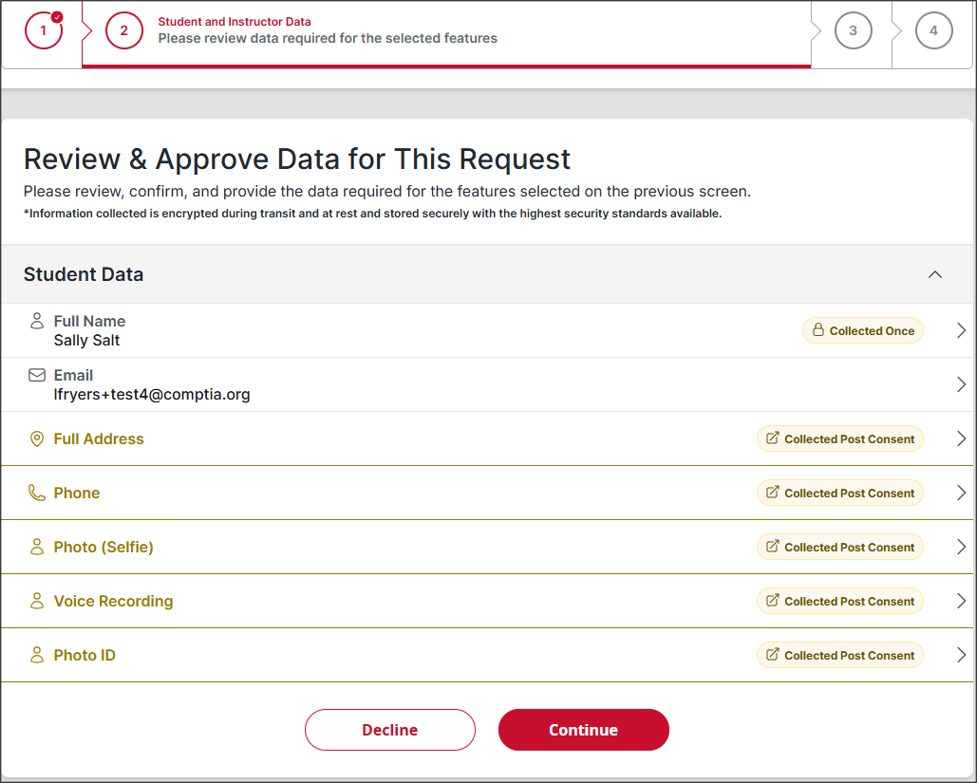Click the person icon beside Full Name
The image size is (977, 783).
coord(37,321)
